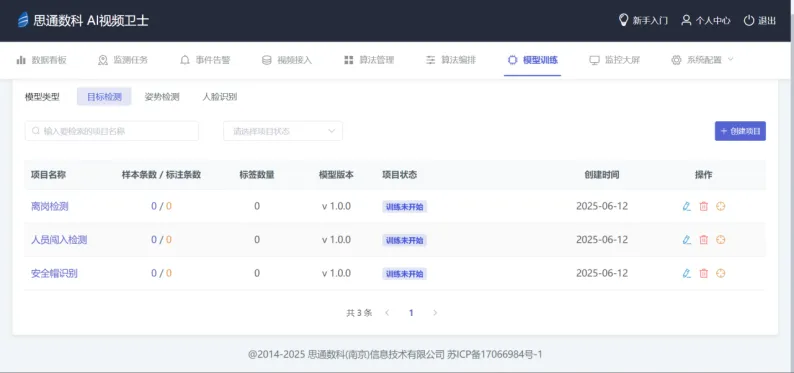Open 新手入门 lightbulb guide
Image resolution: width=794 pixels, height=373 pixels.
pos(644,21)
